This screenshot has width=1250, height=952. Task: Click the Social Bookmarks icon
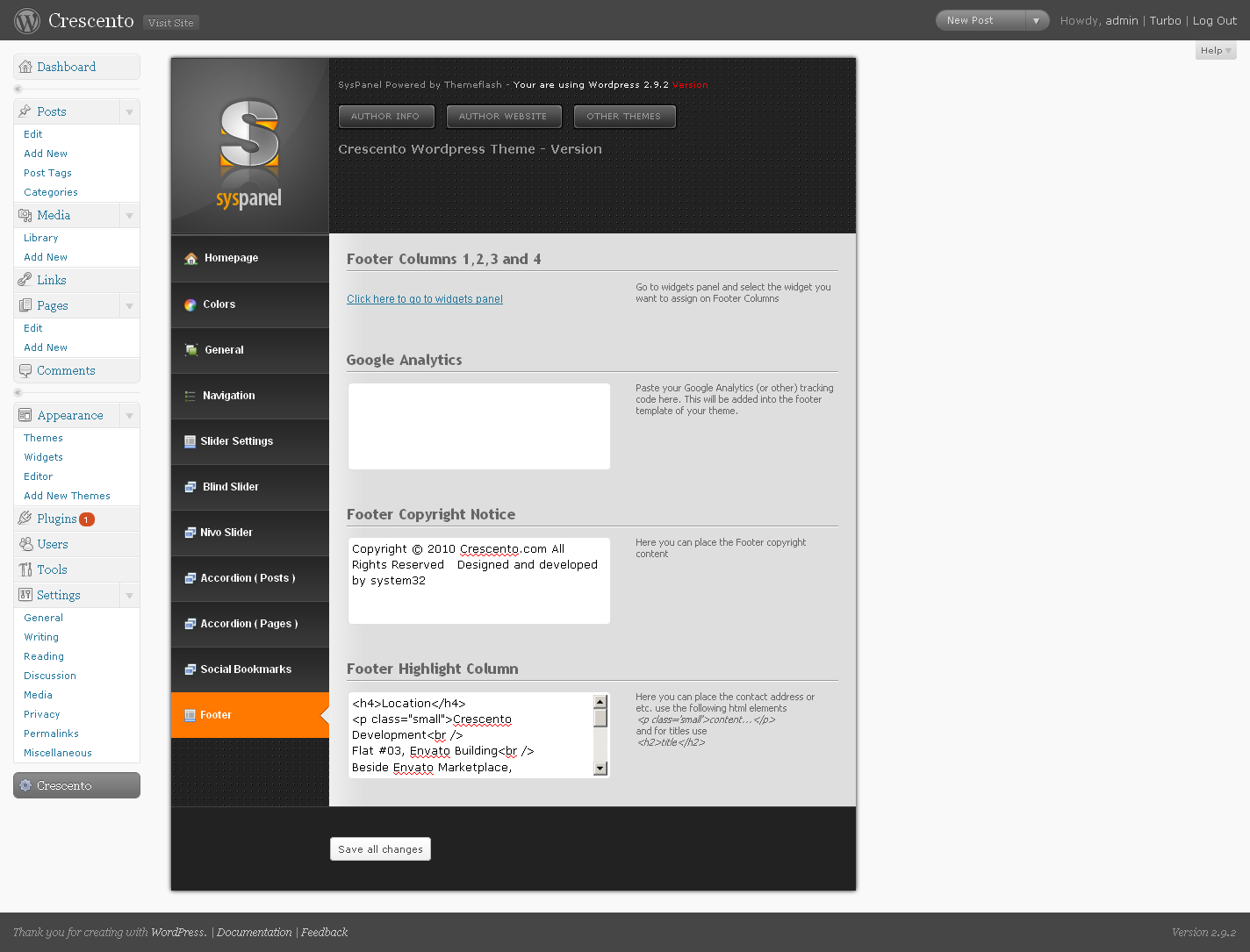190,669
